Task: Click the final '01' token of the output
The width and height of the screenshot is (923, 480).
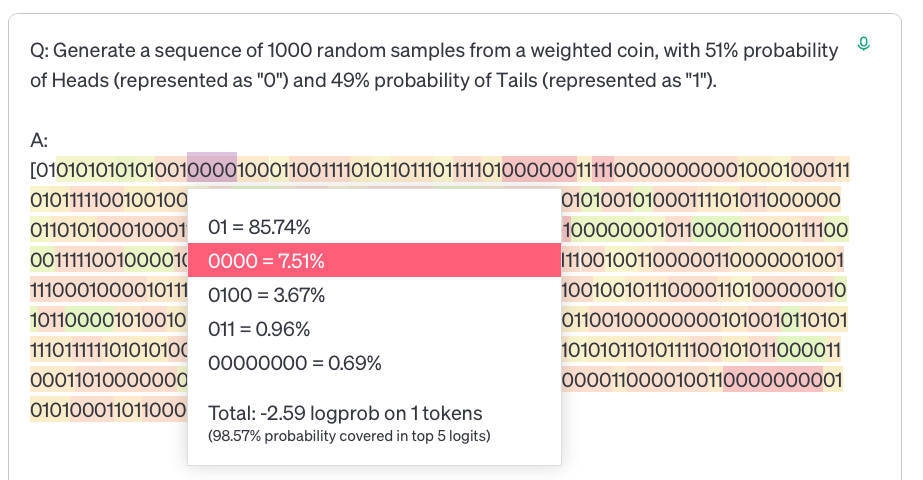Action: (833, 380)
